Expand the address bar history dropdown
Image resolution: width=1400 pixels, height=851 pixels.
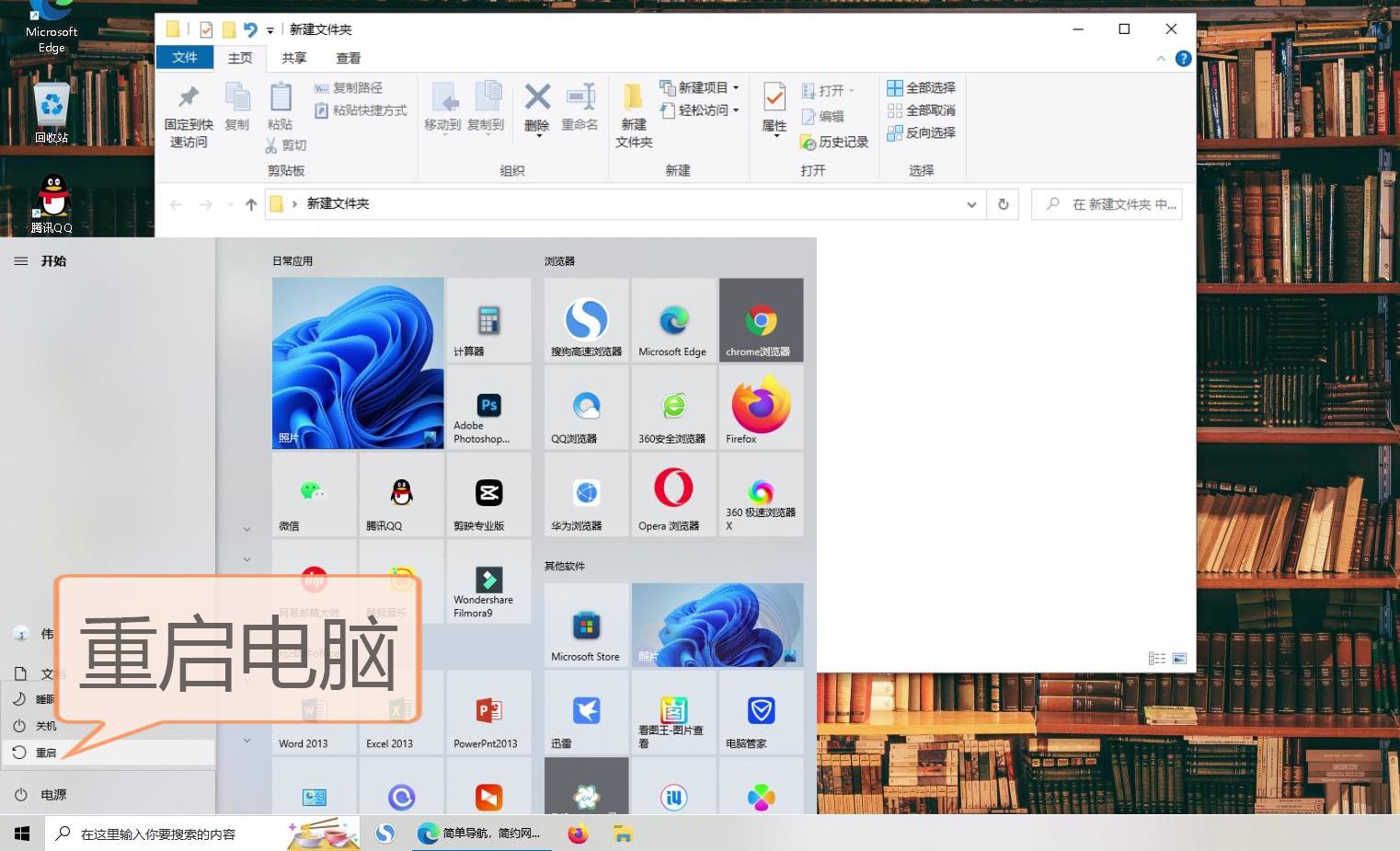tap(971, 204)
